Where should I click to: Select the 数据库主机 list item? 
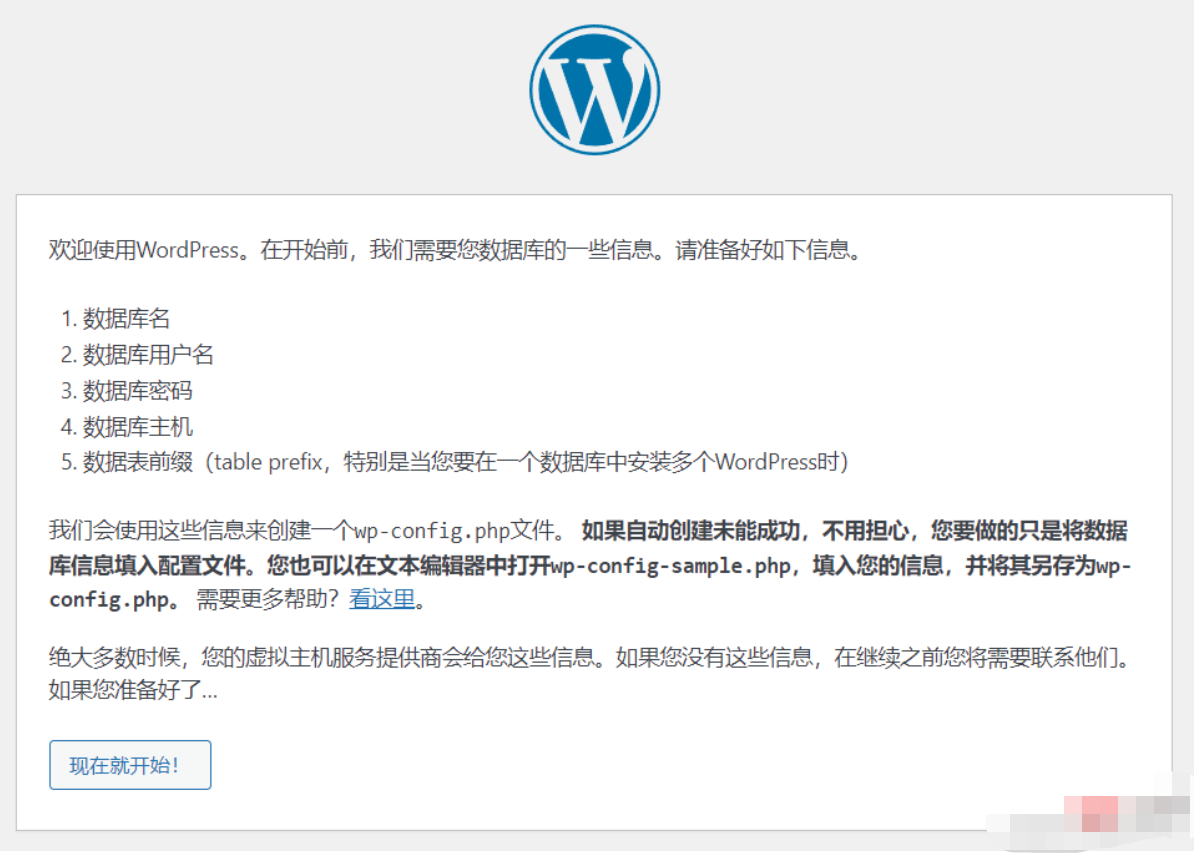pyautogui.click(x=137, y=427)
